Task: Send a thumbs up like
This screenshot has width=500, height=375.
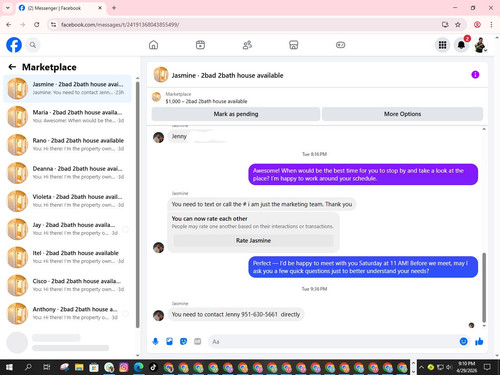Action: tap(479, 341)
